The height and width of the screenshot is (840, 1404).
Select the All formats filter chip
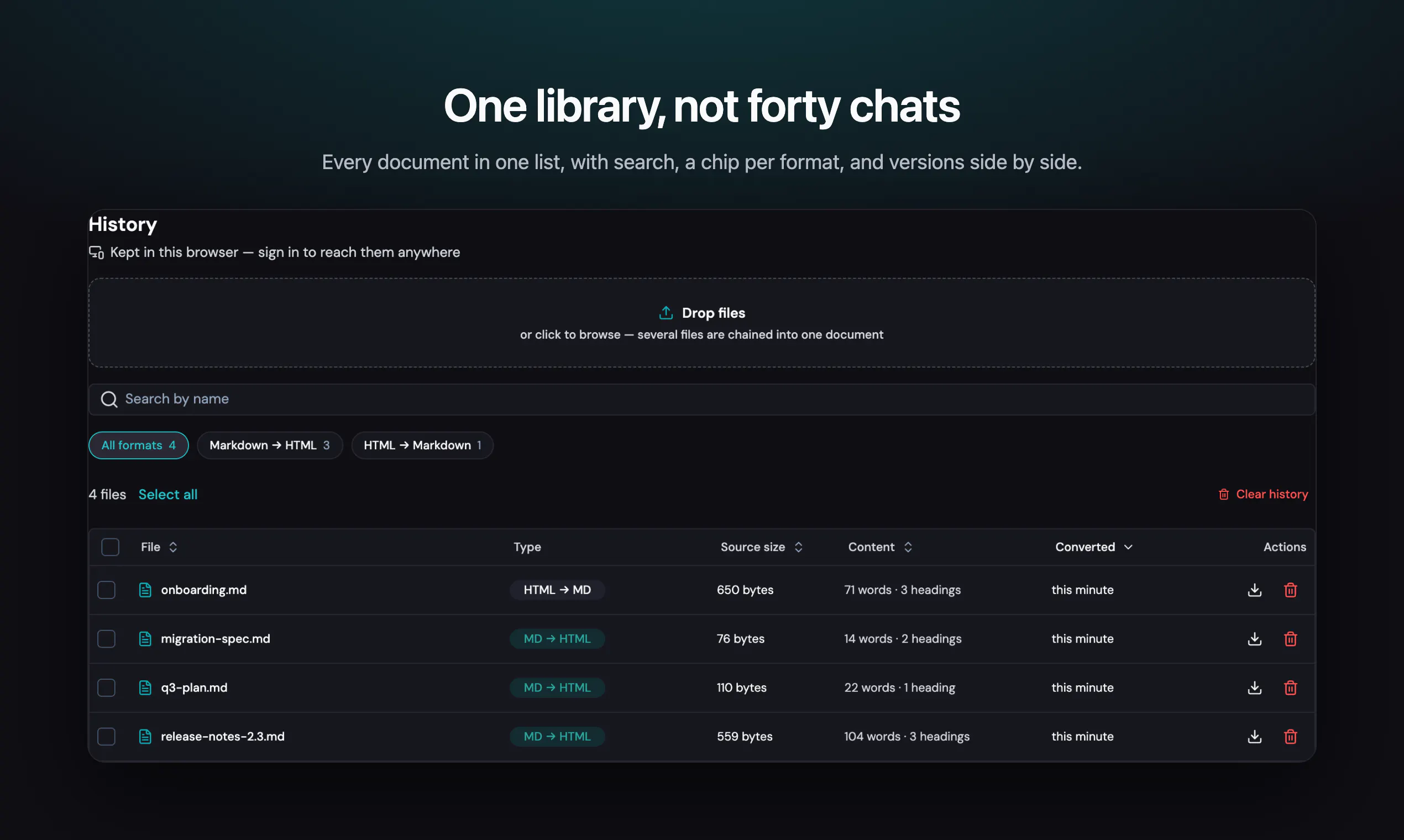point(139,445)
